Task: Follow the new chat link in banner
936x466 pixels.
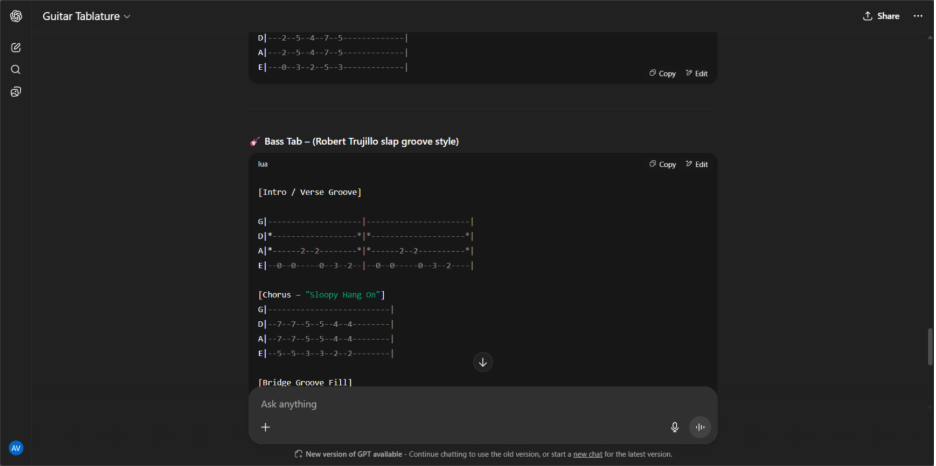Action: pyautogui.click(x=587, y=454)
